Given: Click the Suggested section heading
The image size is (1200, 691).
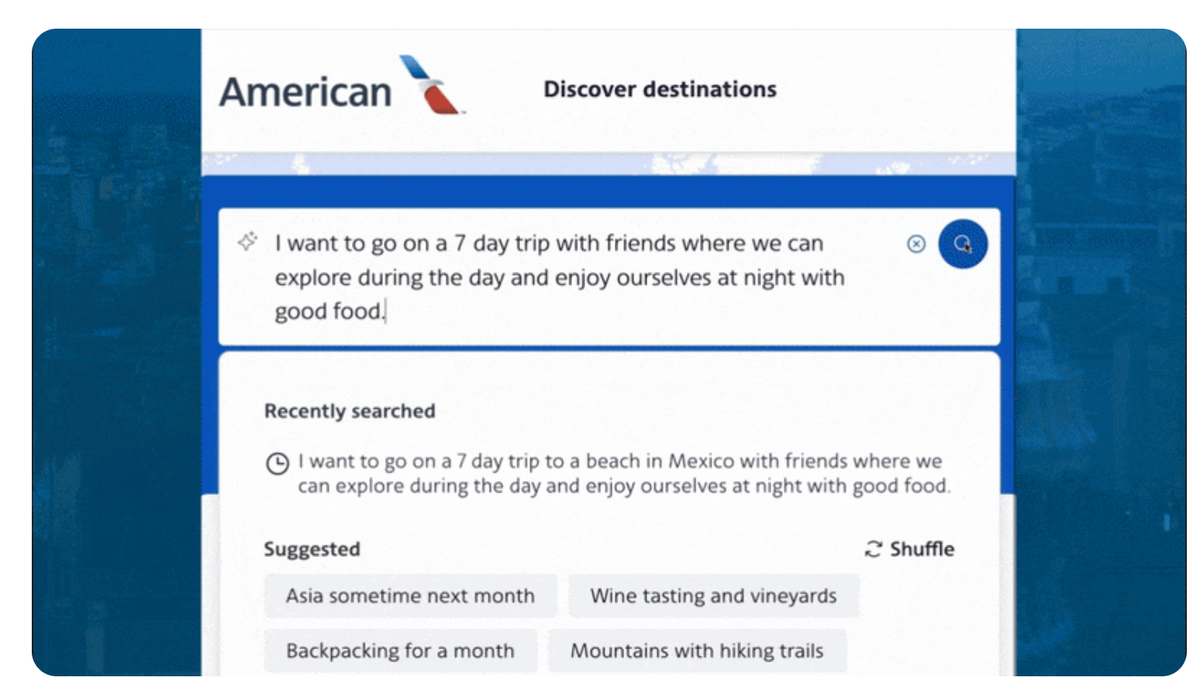Looking at the screenshot, I should tap(311, 549).
